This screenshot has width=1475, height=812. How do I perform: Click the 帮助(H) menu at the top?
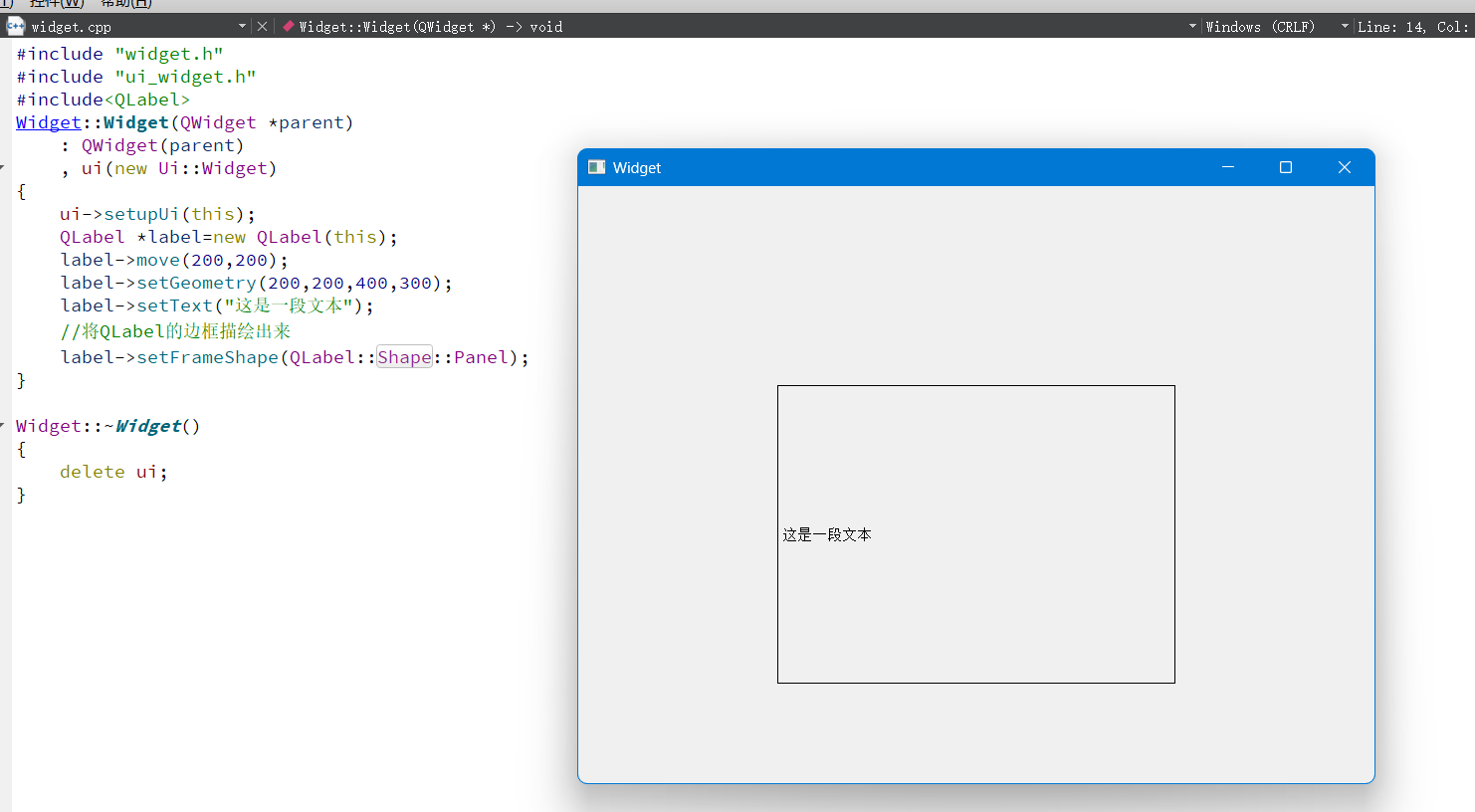[126, 4]
